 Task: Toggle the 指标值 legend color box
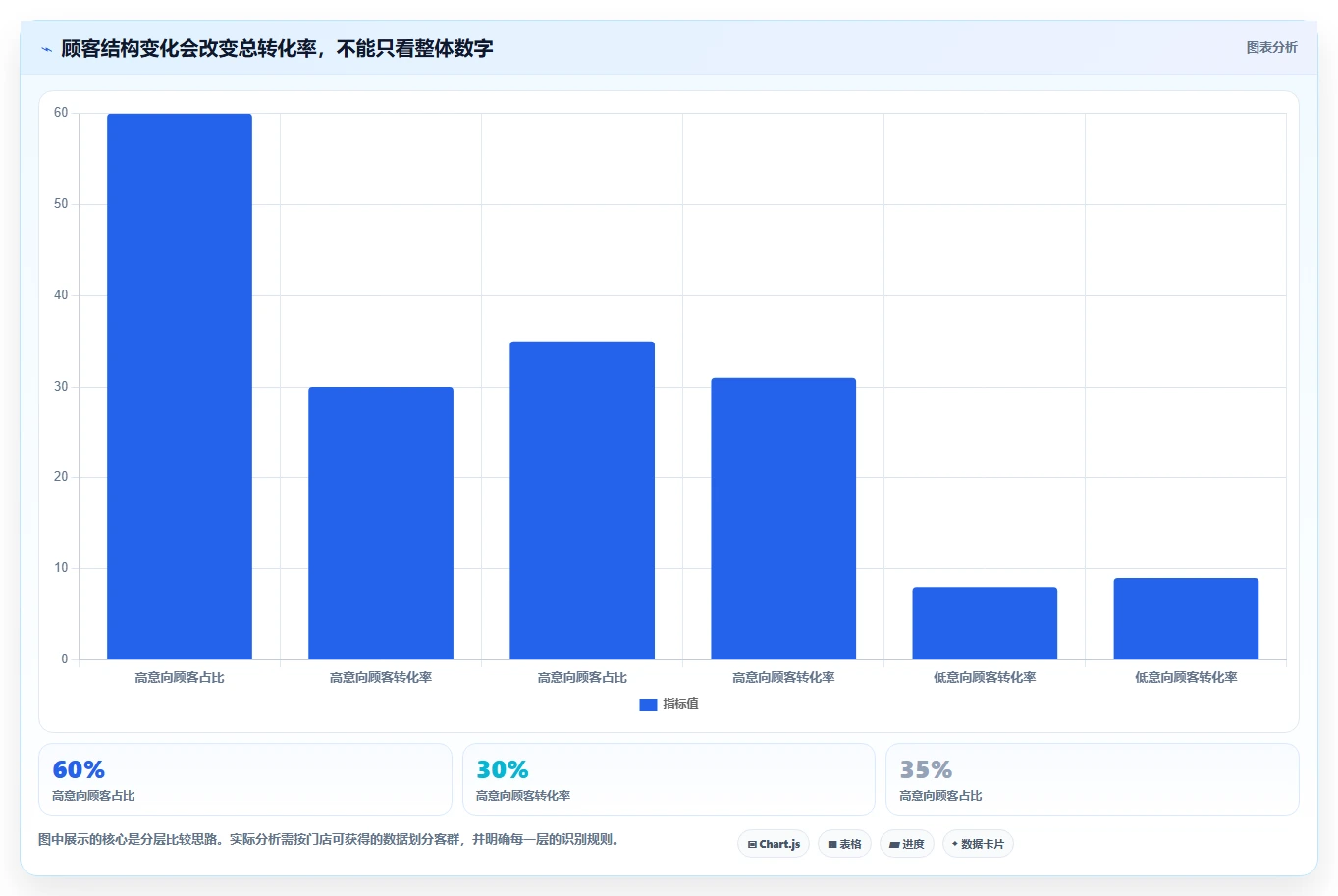pyautogui.click(x=648, y=705)
